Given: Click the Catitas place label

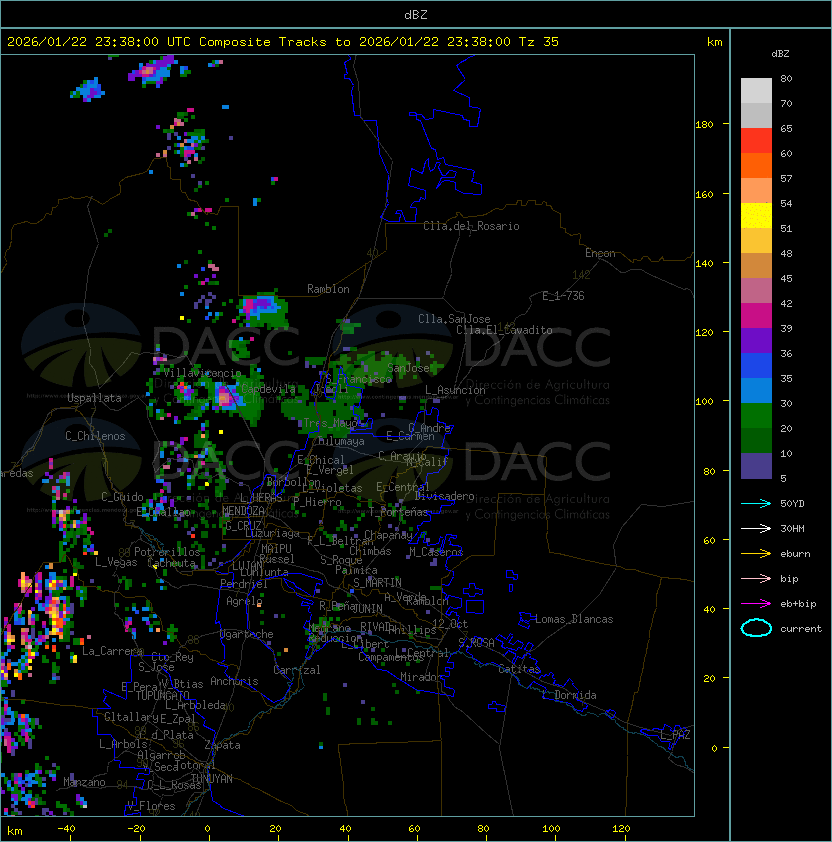Looking at the screenshot, I should pyautogui.click(x=519, y=670).
